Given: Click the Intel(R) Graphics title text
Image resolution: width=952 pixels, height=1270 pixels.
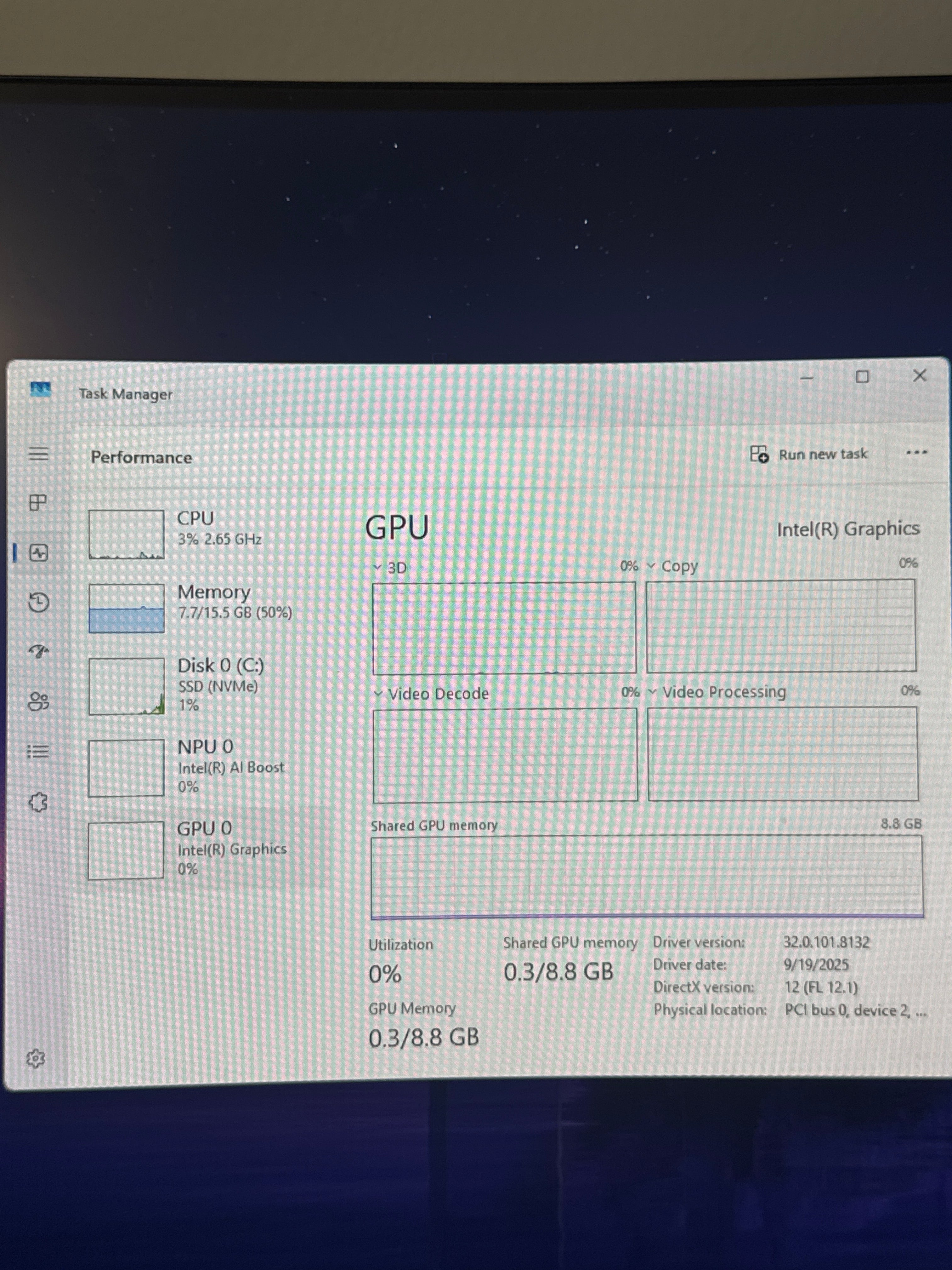Looking at the screenshot, I should pos(847,529).
